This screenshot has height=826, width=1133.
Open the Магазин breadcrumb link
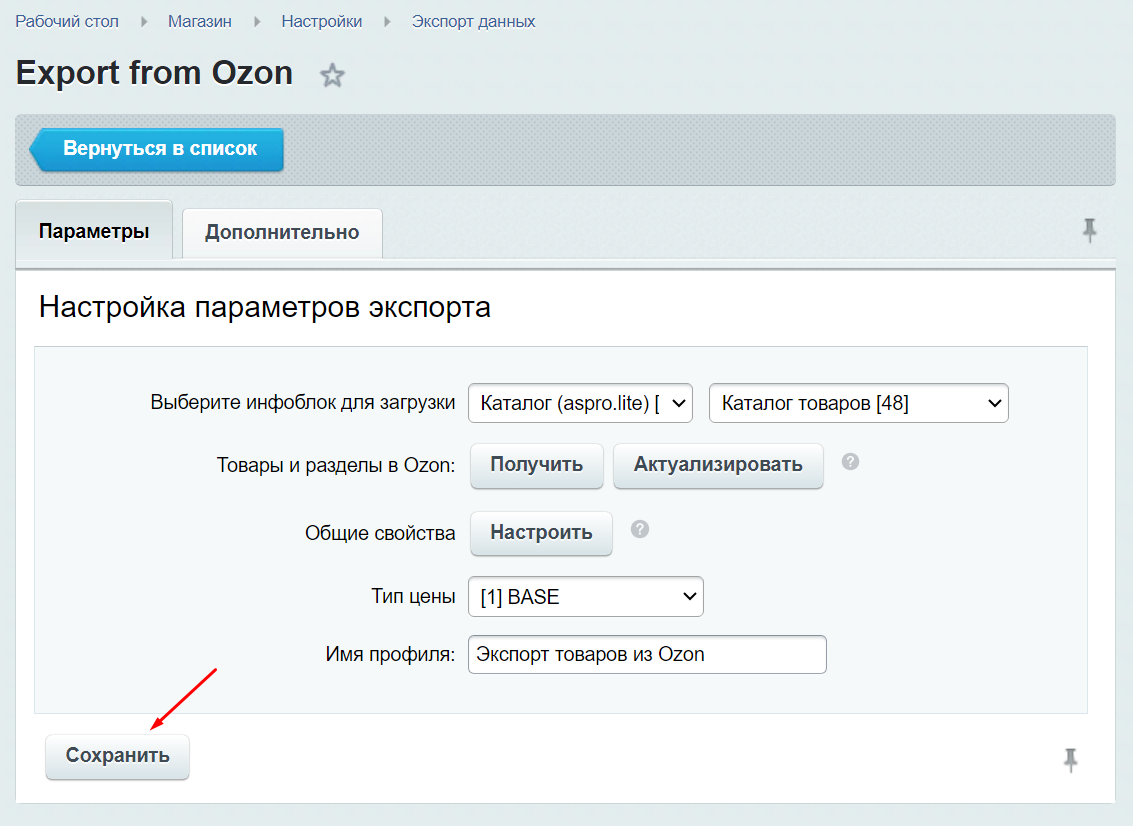point(200,22)
